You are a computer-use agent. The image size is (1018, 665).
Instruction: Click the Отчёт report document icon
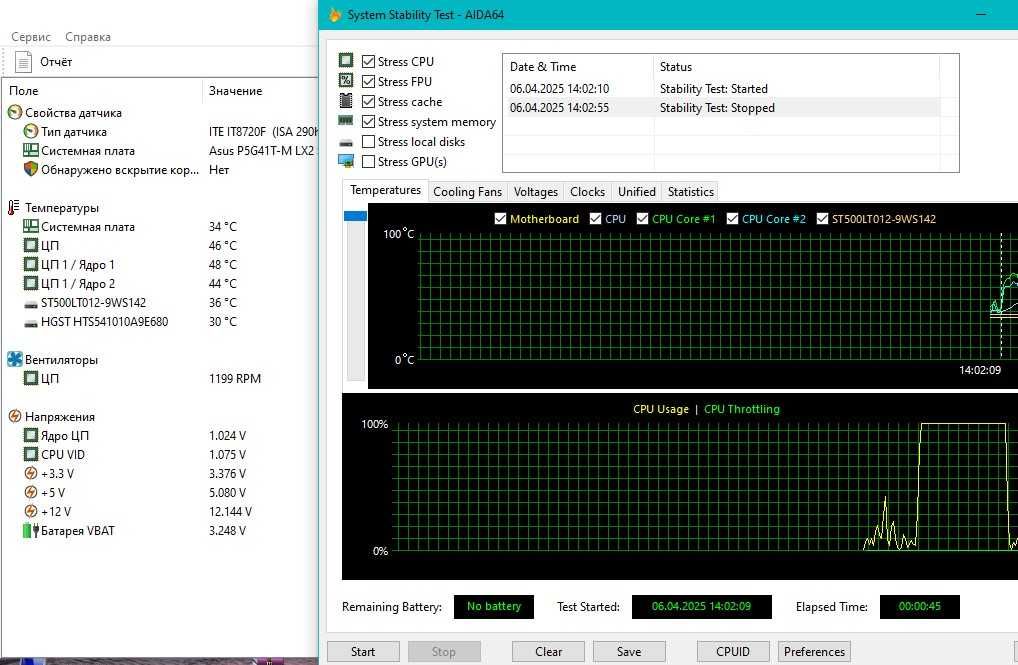tap(23, 62)
